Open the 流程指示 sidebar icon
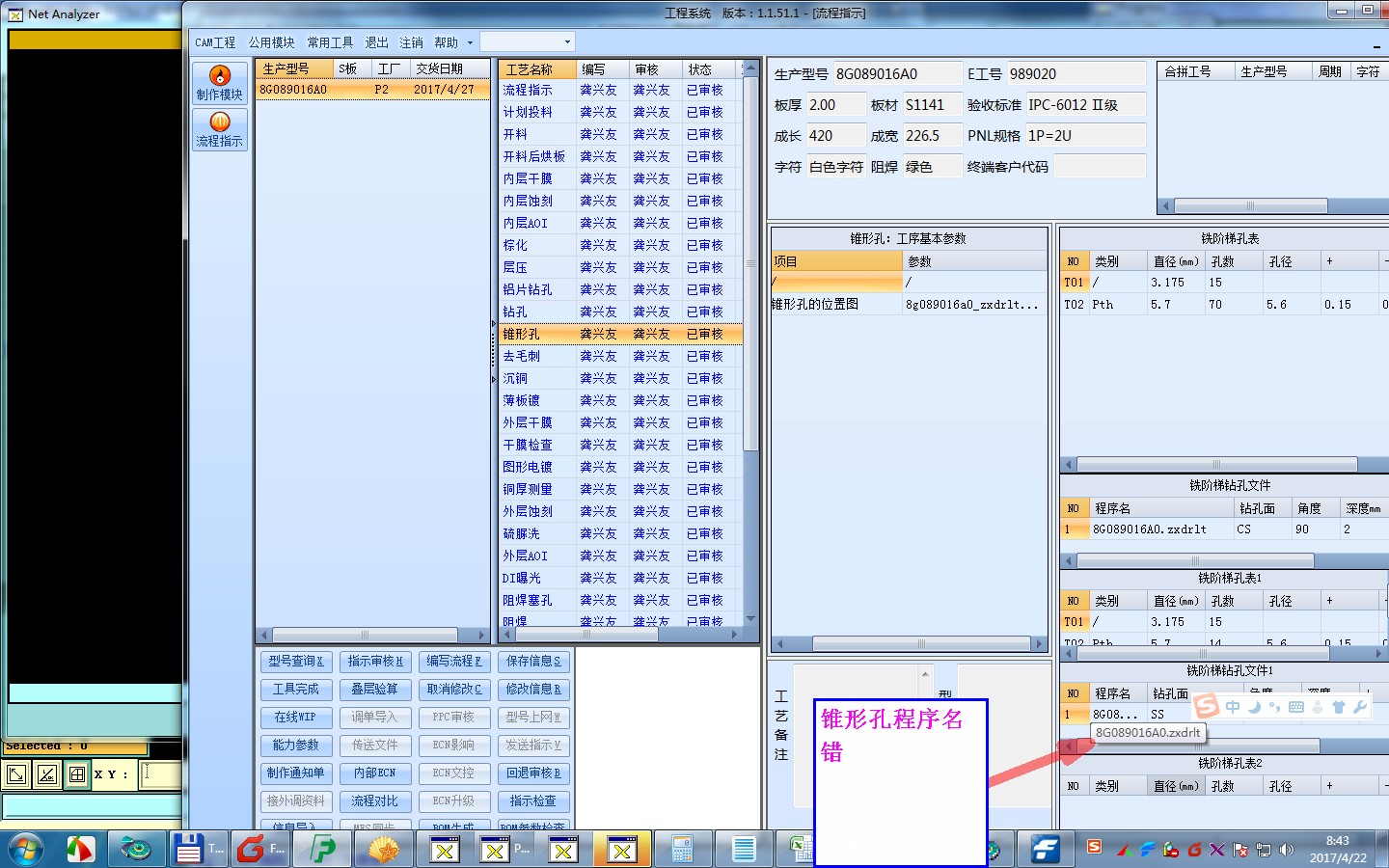Image resolution: width=1389 pixels, height=868 pixels. pyautogui.click(x=219, y=129)
